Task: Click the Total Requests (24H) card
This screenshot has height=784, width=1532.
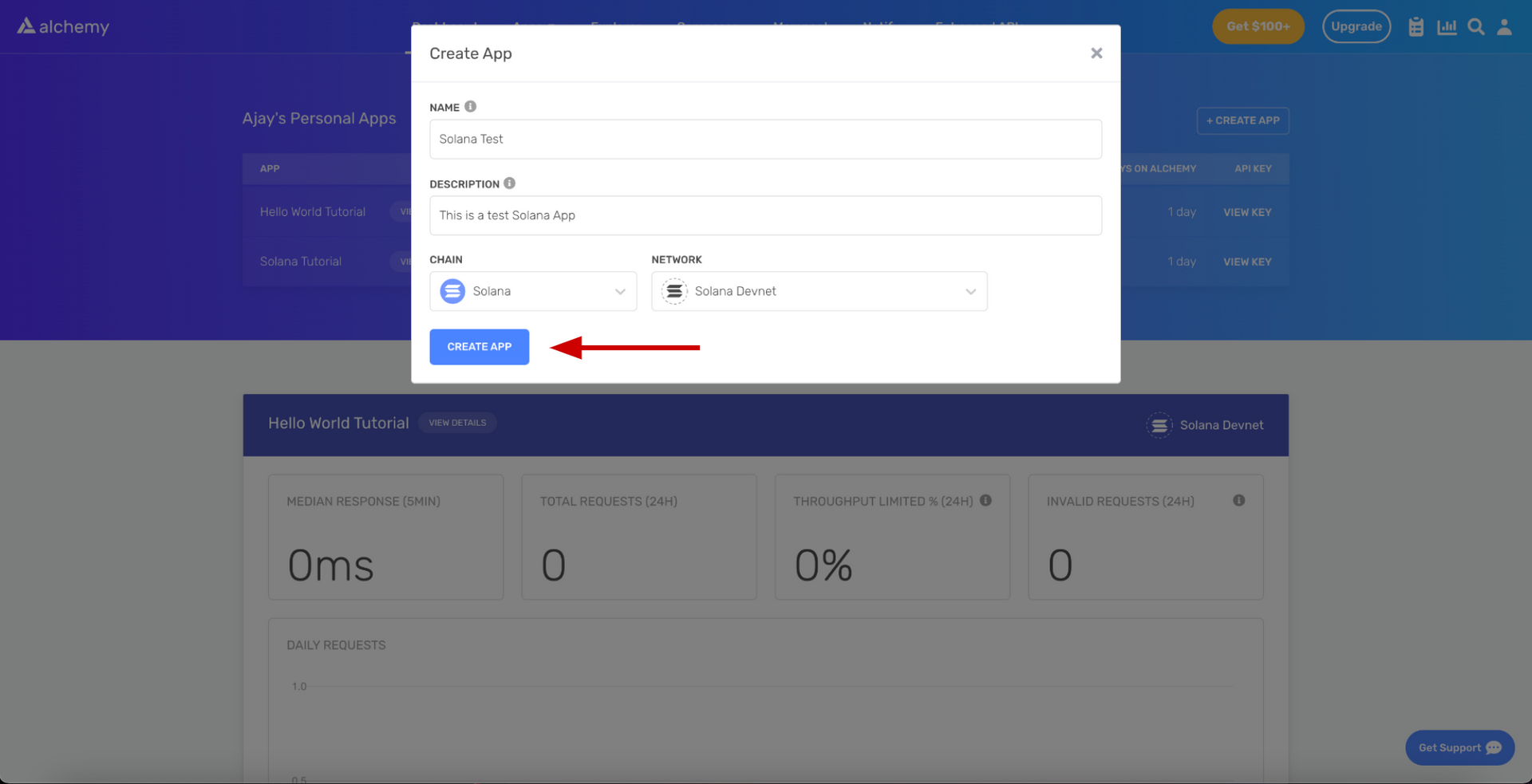Action: 639,537
